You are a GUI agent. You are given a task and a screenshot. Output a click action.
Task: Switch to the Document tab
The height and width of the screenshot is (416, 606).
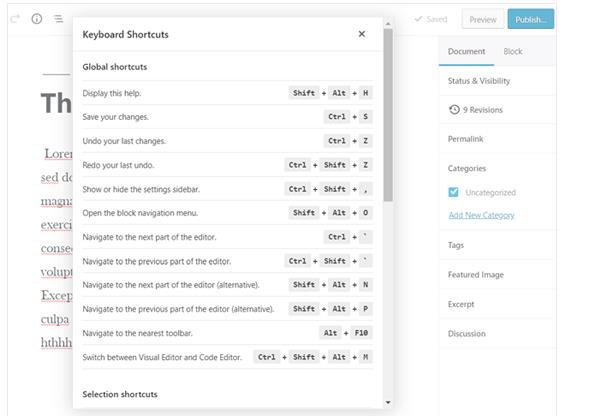click(466, 51)
